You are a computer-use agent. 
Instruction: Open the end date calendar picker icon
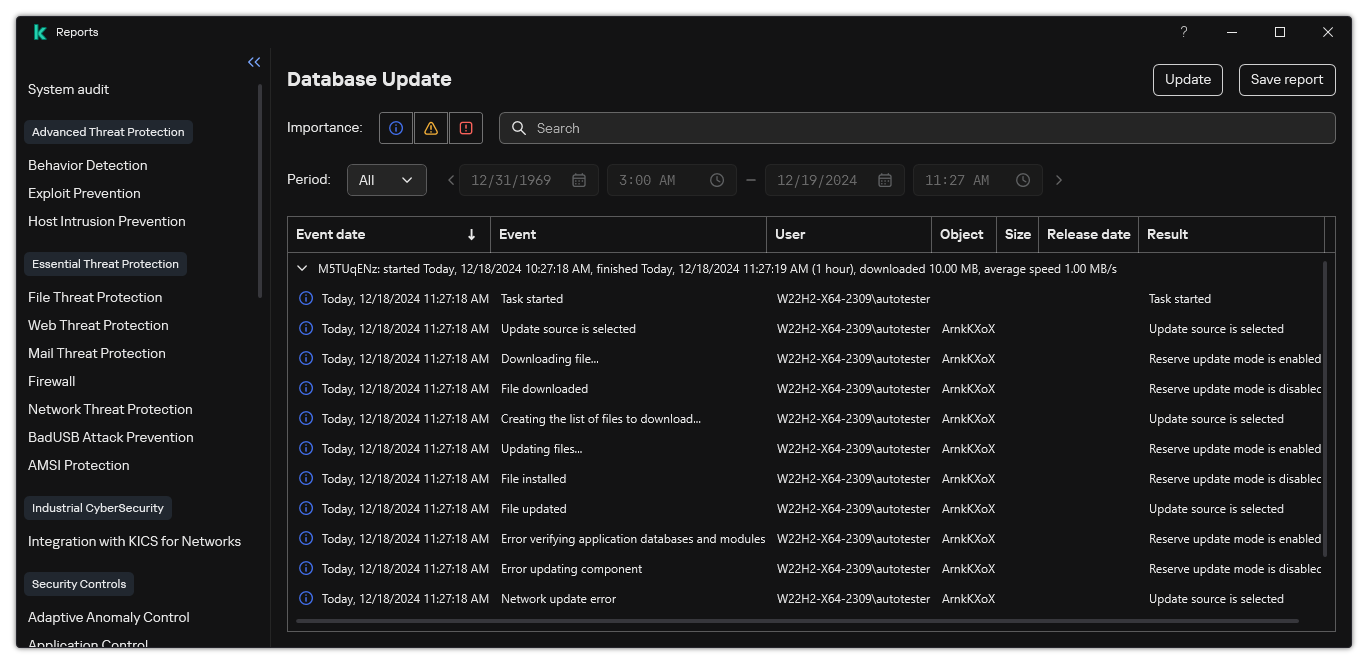coord(884,180)
